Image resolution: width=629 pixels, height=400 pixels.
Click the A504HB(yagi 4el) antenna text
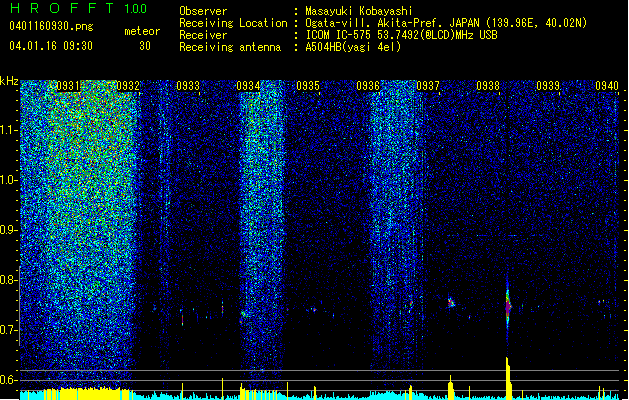pos(353,47)
